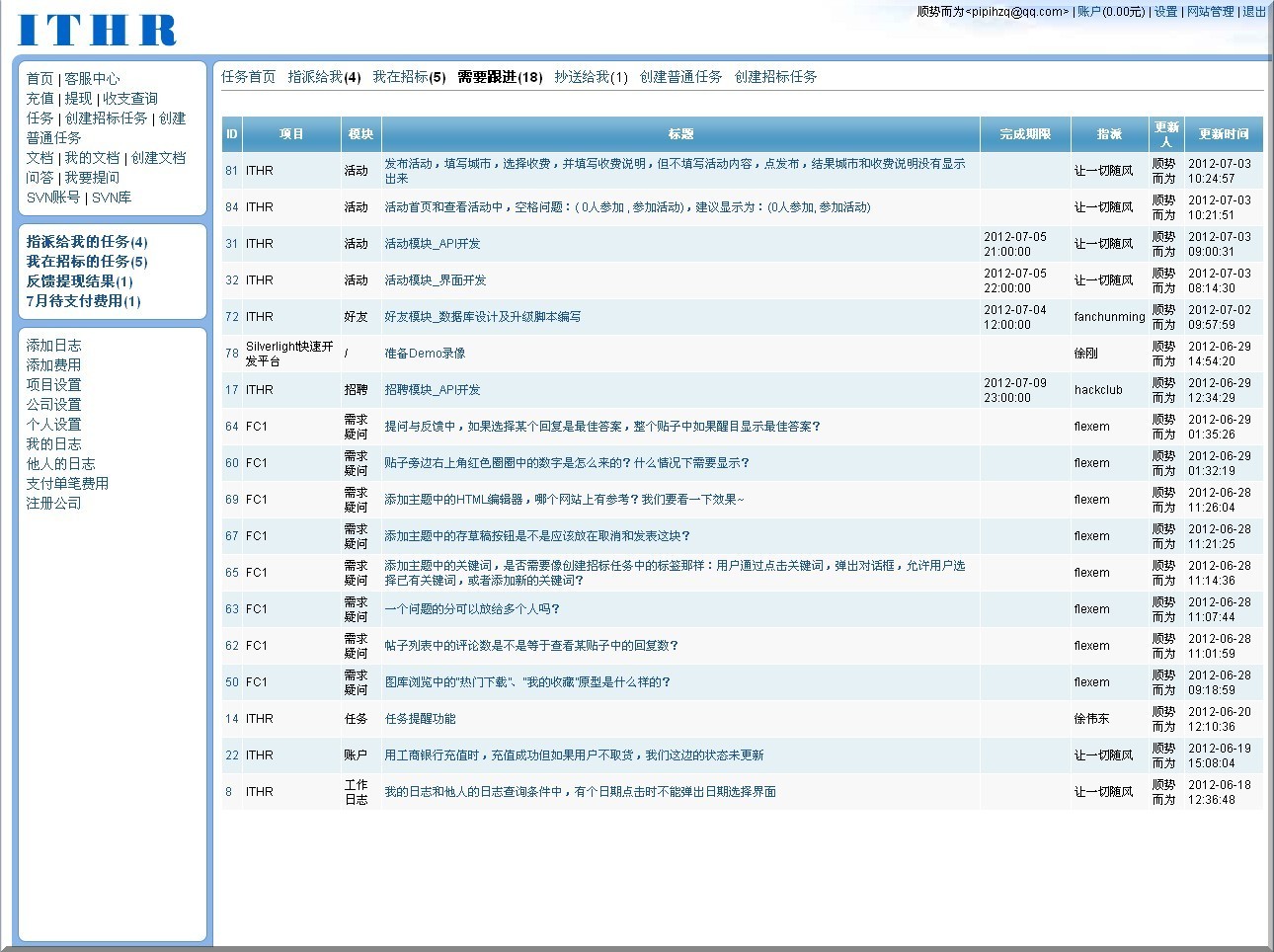Switch to 指派给我(4) tab
1274x952 pixels.
324,77
